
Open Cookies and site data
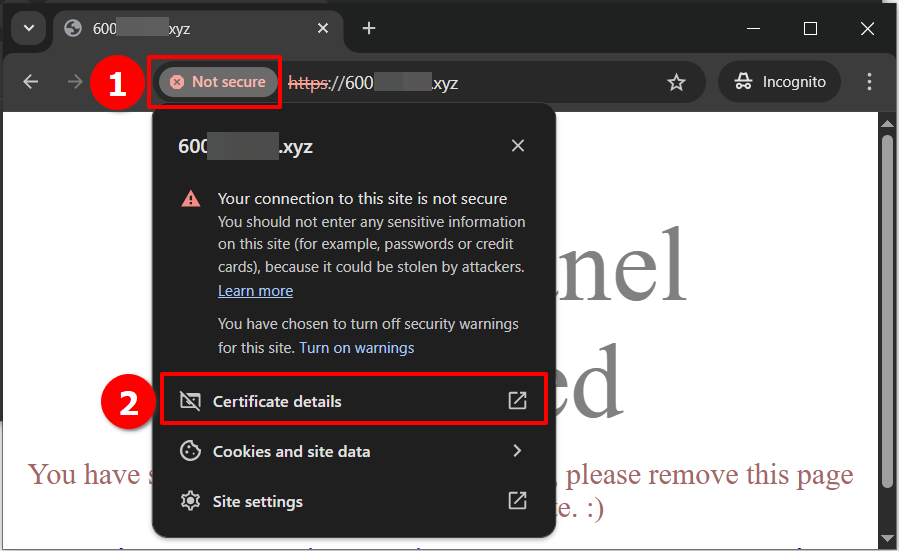(x=354, y=451)
